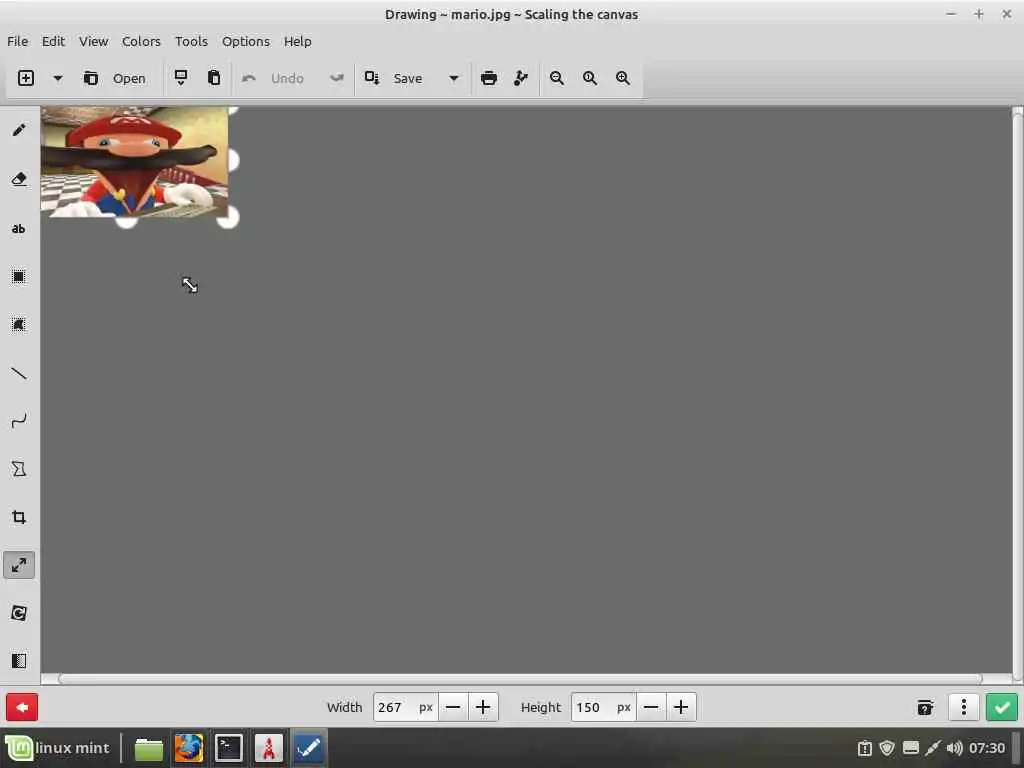Open the Options menu
The width and height of the screenshot is (1024, 768).
tap(246, 41)
